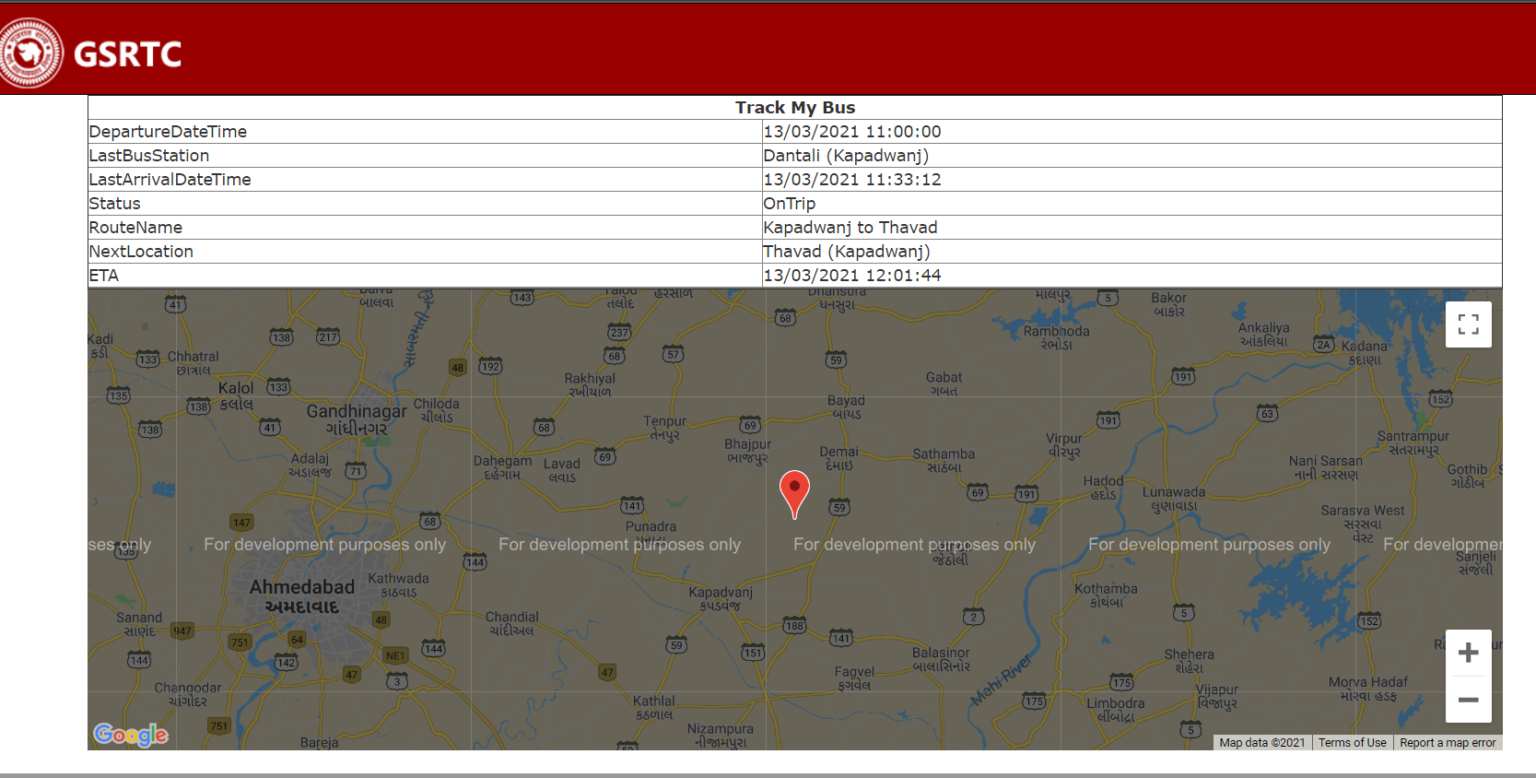The image size is (1536, 778).
Task: Click the fullscreen map toggle icon
Action: click(1468, 324)
